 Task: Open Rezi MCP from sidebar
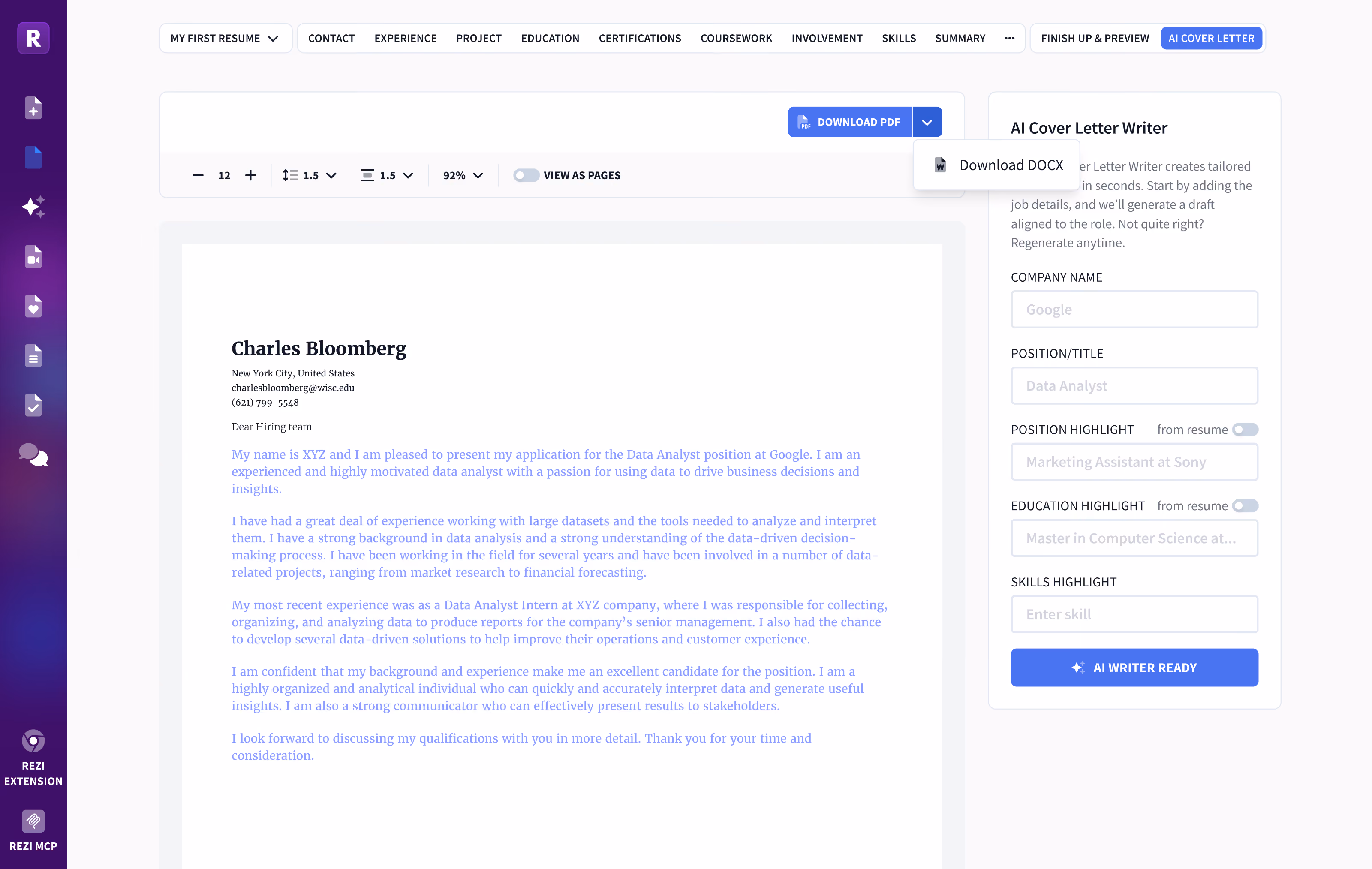click(x=33, y=831)
